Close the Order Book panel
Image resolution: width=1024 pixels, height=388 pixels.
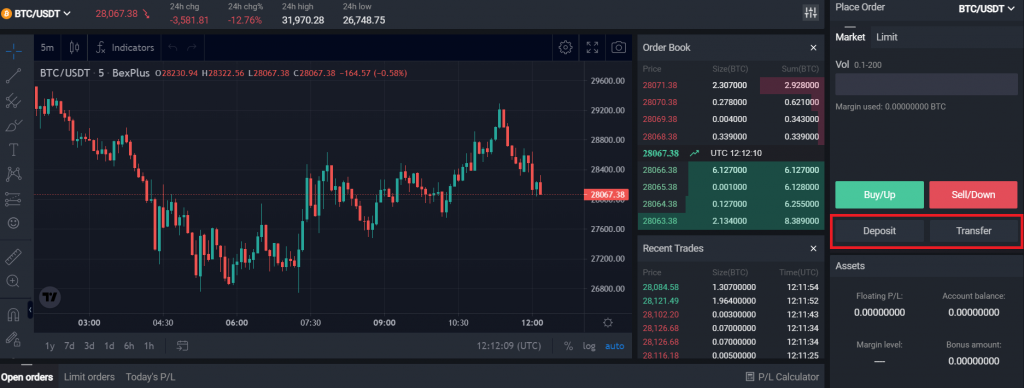point(813,48)
